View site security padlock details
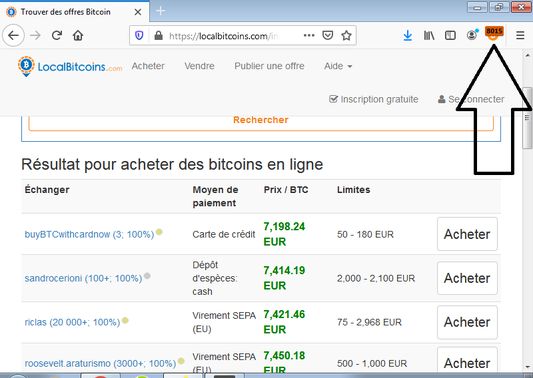 [x=158, y=35]
